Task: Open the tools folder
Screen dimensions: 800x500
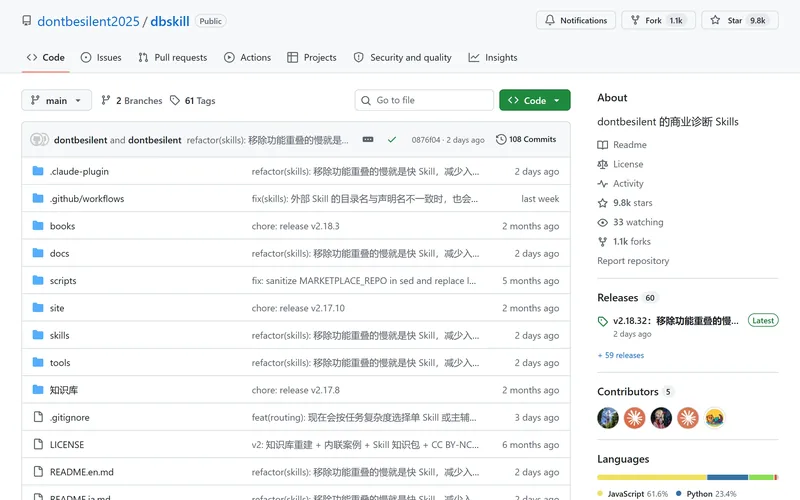Action: [60, 362]
